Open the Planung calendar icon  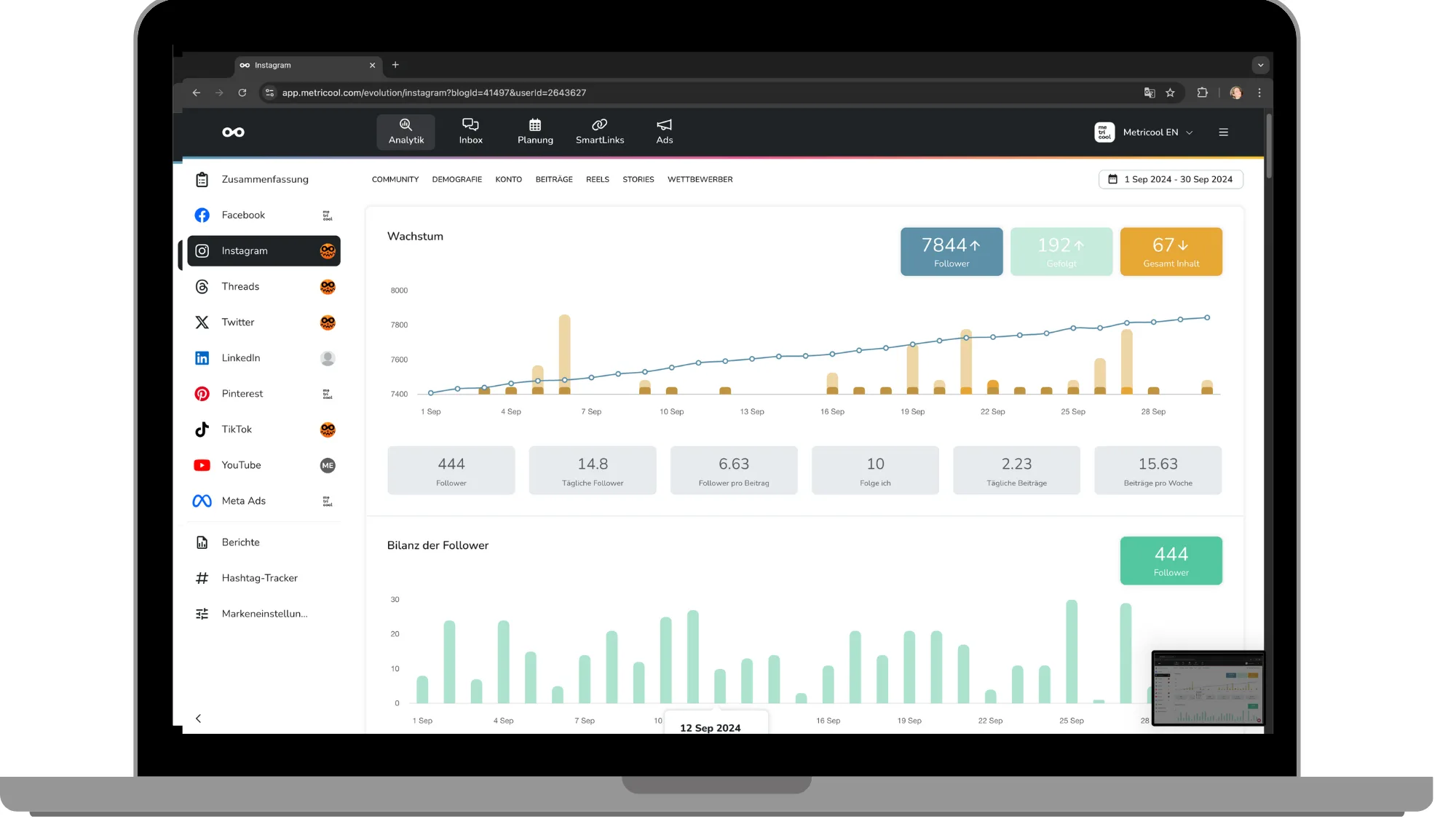[535, 125]
